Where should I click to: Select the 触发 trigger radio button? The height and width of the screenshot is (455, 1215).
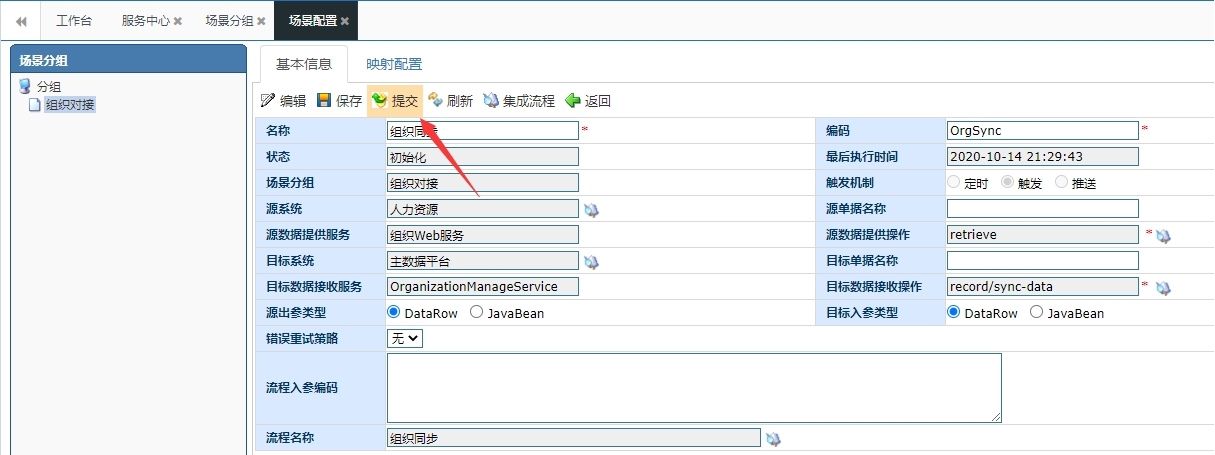click(x=1007, y=183)
